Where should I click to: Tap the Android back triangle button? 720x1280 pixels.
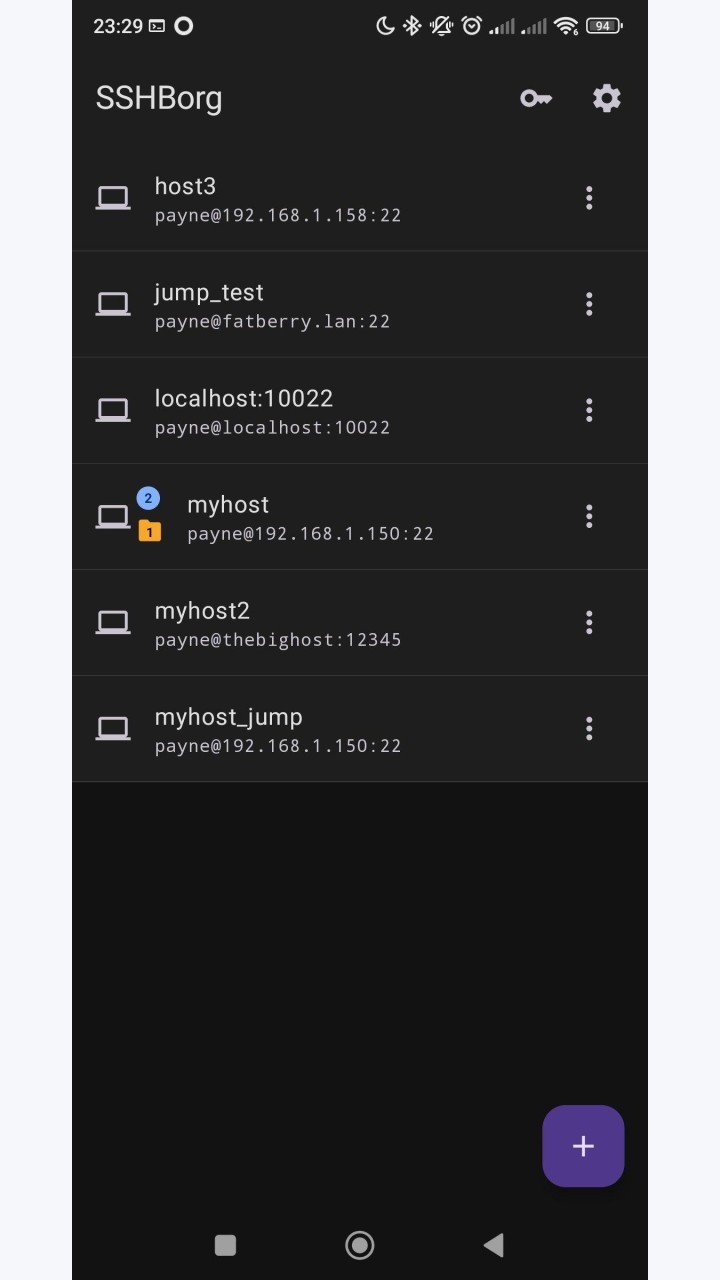coord(492,1245)
